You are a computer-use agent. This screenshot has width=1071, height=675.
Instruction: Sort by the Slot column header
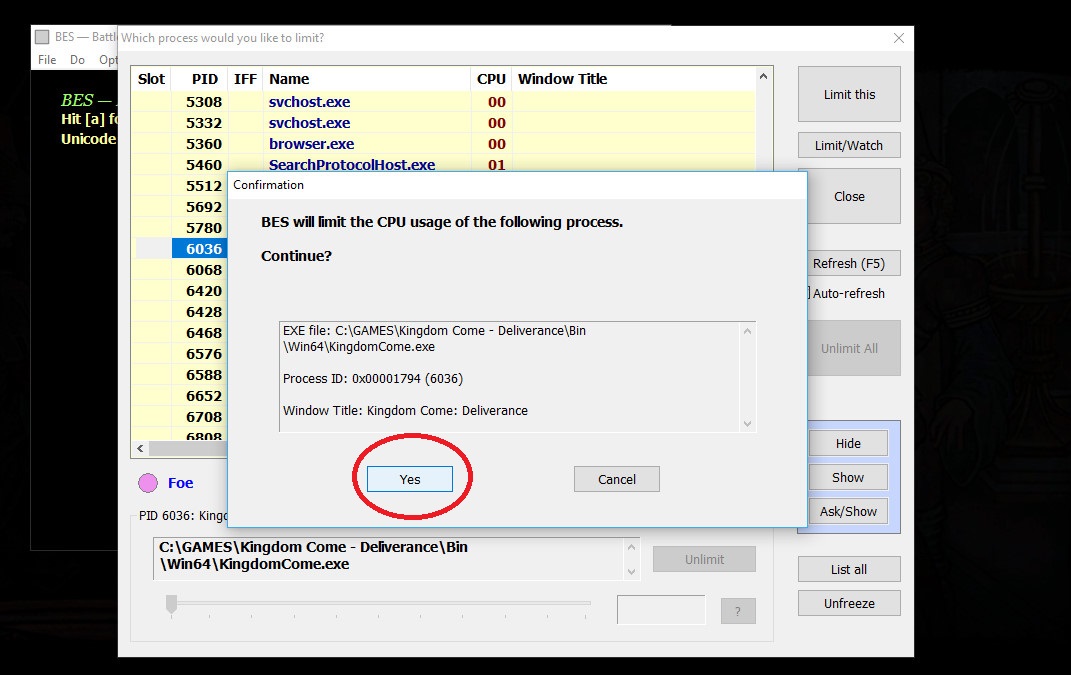coord(151,79)
